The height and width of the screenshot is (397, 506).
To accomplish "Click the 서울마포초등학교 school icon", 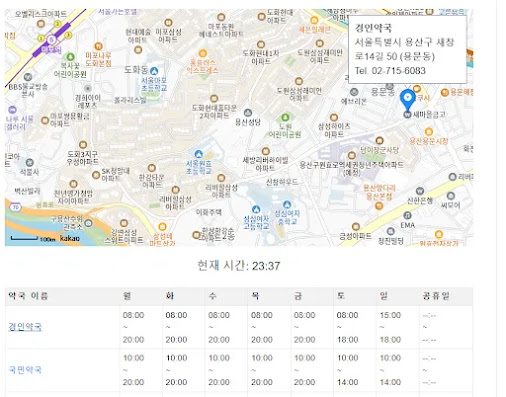I will tap(154, 71).
